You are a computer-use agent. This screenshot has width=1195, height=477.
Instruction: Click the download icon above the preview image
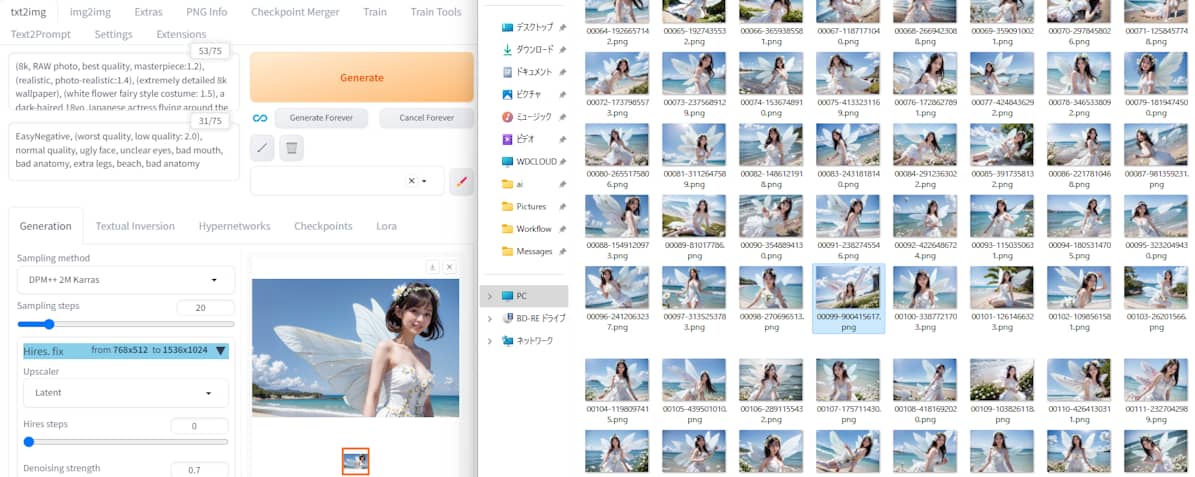(433, 267)
